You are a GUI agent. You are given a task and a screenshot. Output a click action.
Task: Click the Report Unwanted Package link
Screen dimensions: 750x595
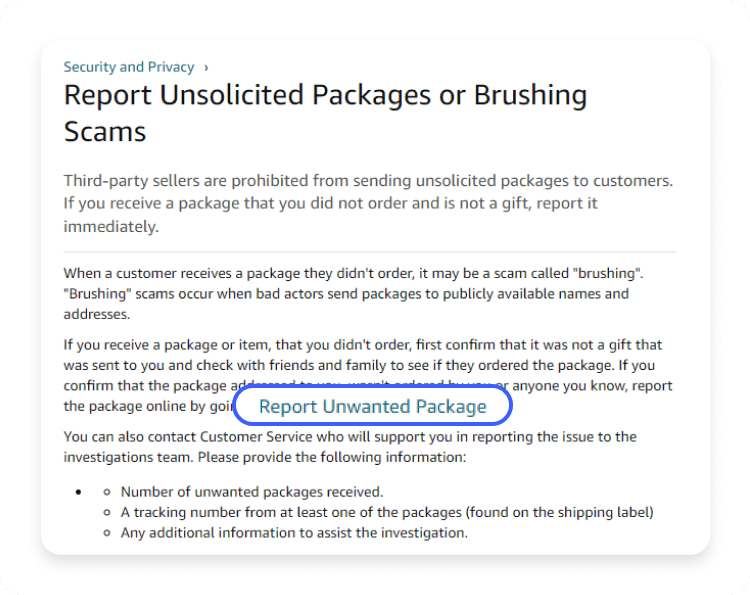(372, 406)
